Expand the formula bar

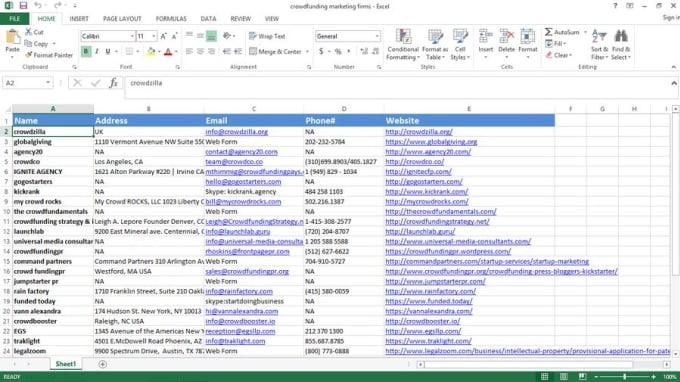[673, 83]
